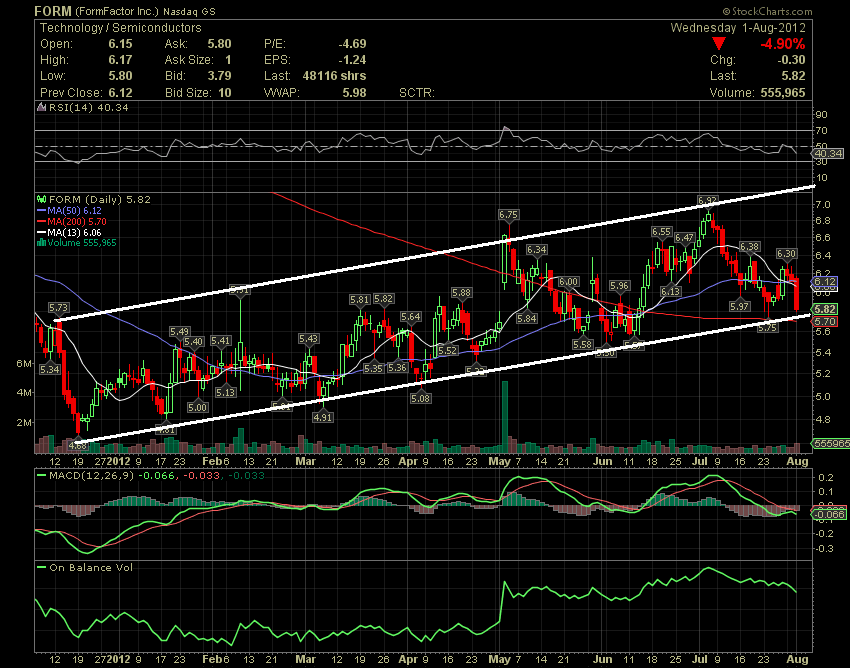The image size is (850, 668).
Task: Click the Chg value -0.30
Action: [791, 60]
